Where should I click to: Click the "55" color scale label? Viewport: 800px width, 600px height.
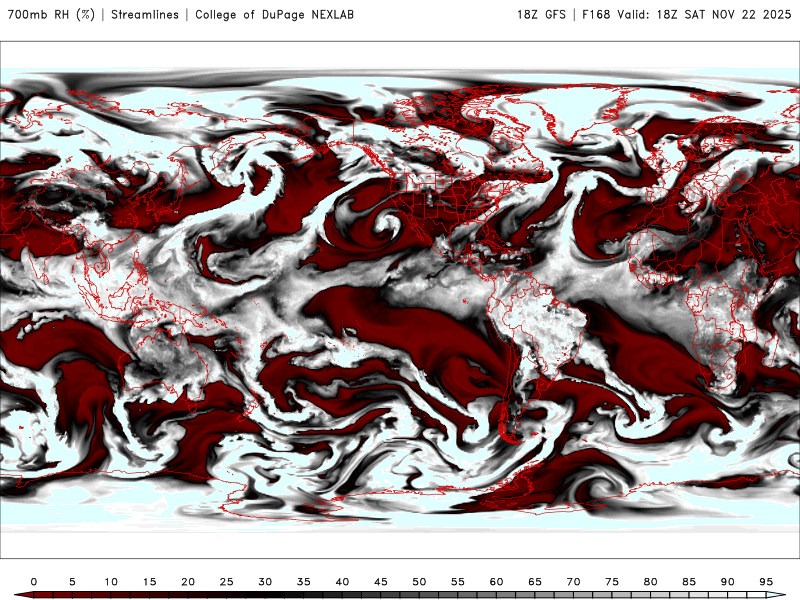458,582
